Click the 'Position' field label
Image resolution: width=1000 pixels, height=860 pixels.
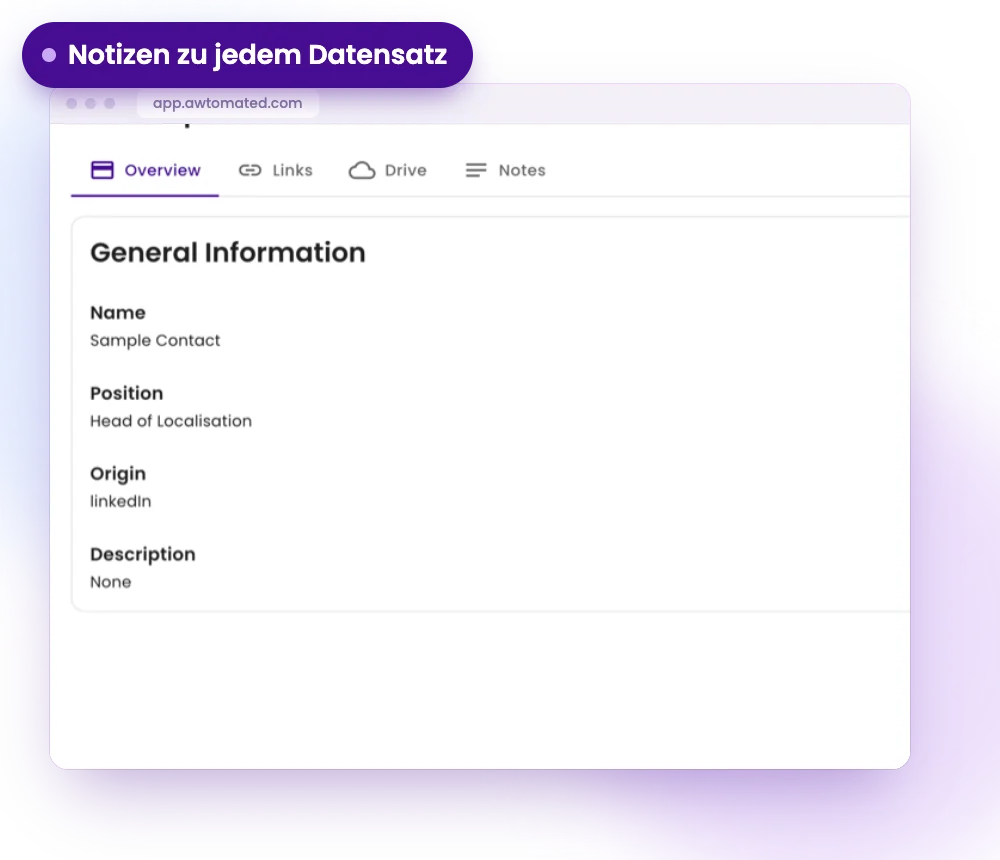[x=126, y=393]
